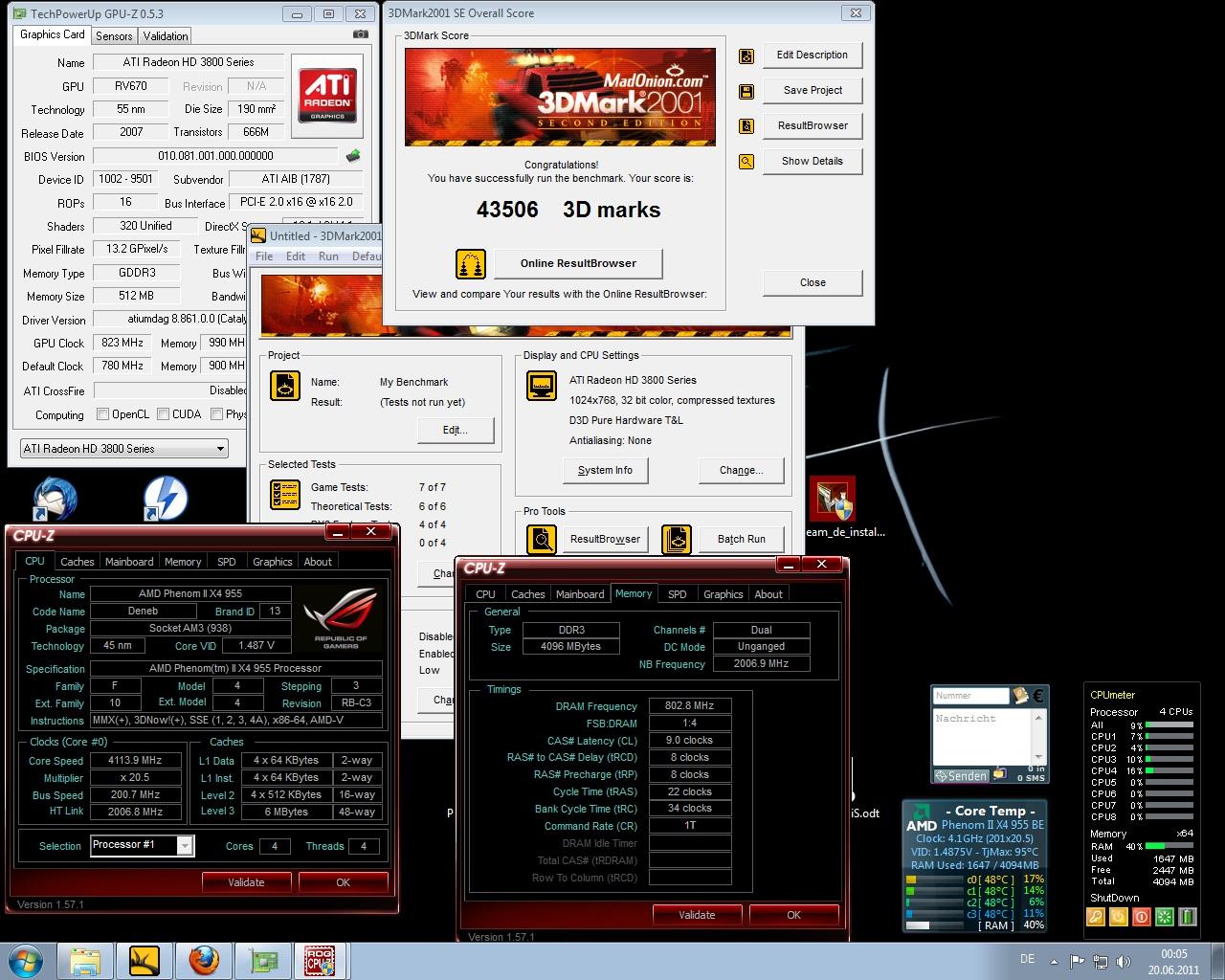Click the Edit Description icon in 3DMark score window
This screenshot has height=980, width=1225.
coord(746,56)
